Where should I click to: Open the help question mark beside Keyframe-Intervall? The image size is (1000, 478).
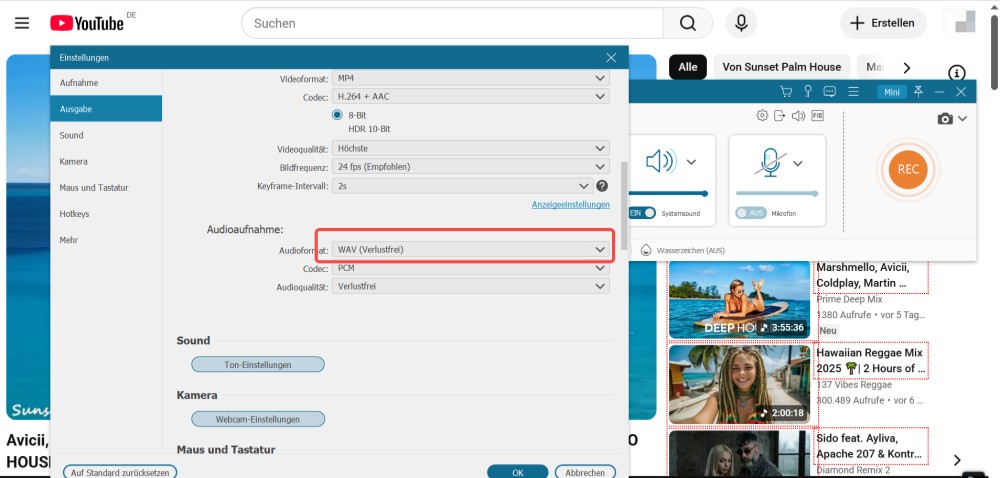[x=601, y=186]
